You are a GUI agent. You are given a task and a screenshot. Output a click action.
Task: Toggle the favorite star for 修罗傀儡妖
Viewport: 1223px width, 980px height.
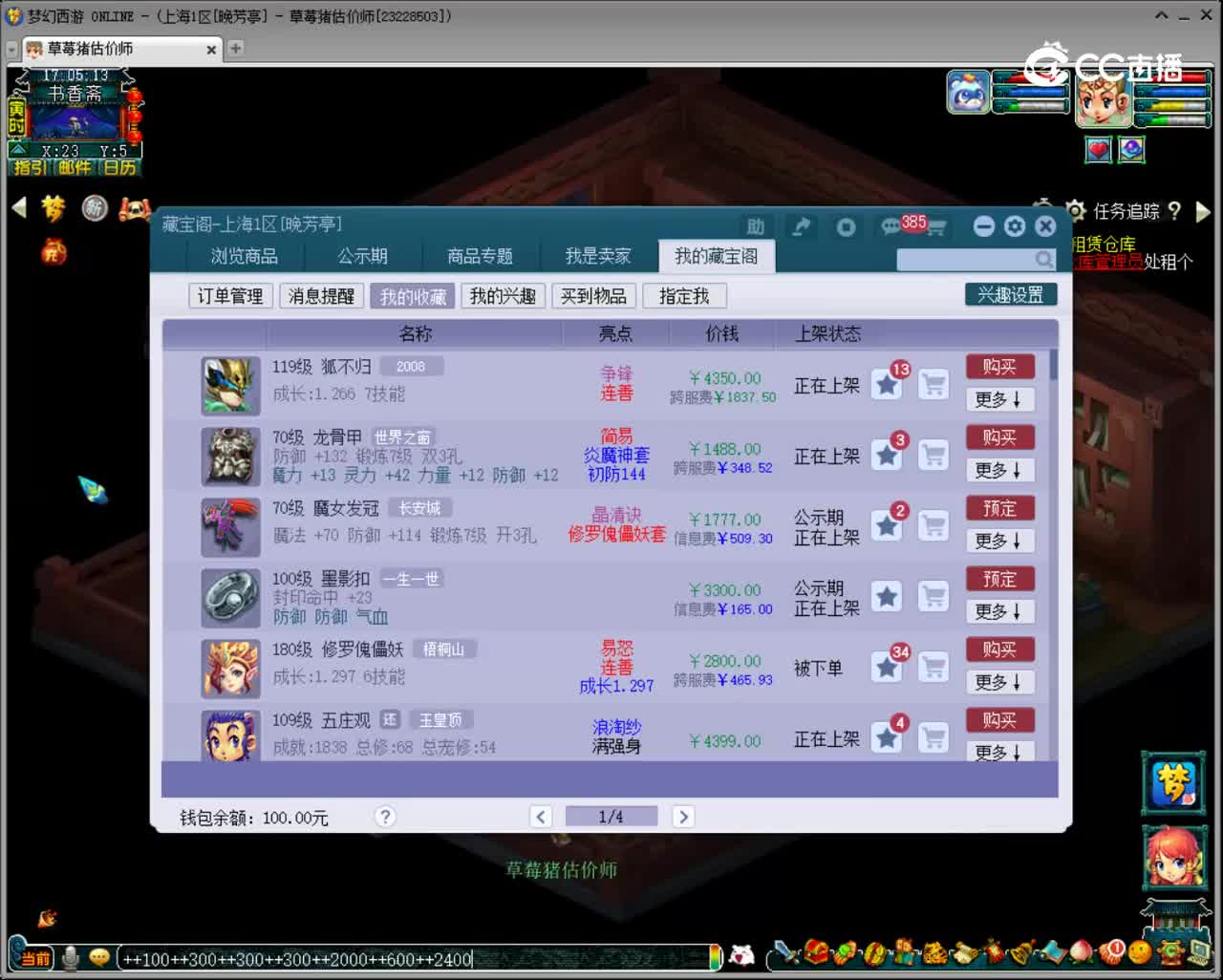(x=888, y=667)
